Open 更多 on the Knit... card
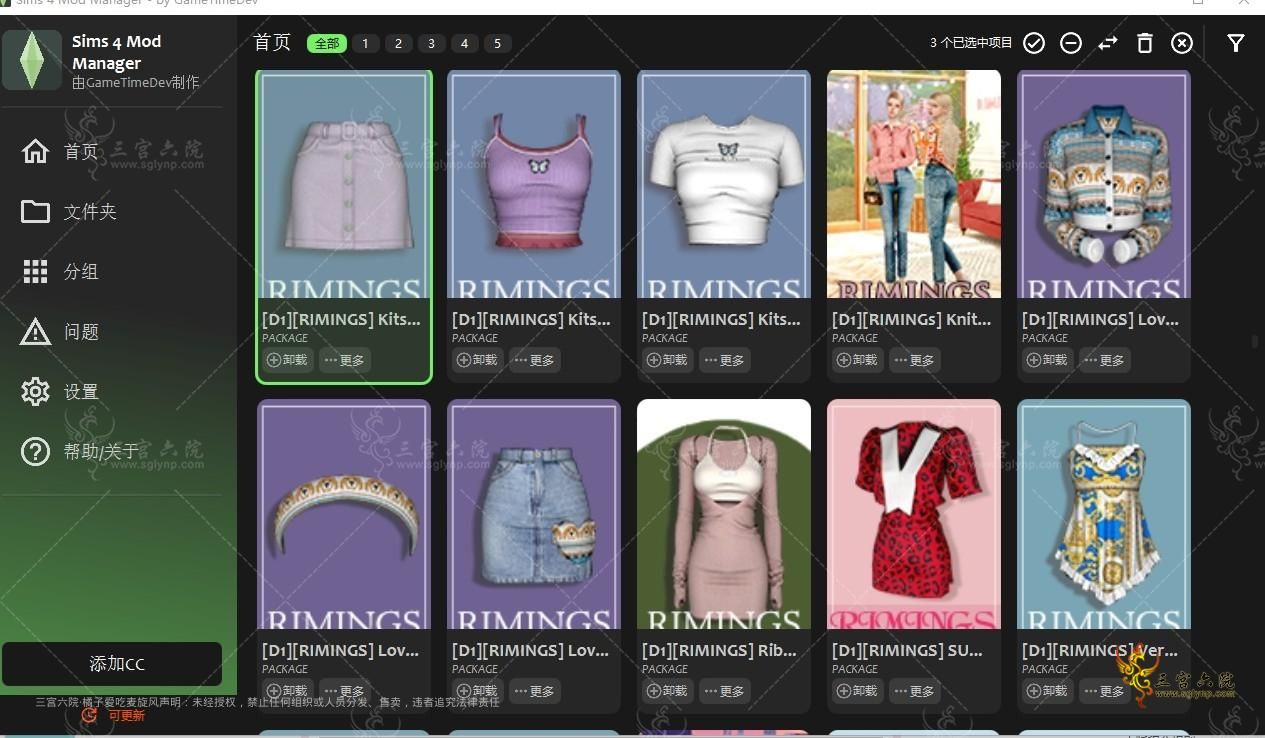Screen dimensions: 1265x738 (x=915, y=360)
